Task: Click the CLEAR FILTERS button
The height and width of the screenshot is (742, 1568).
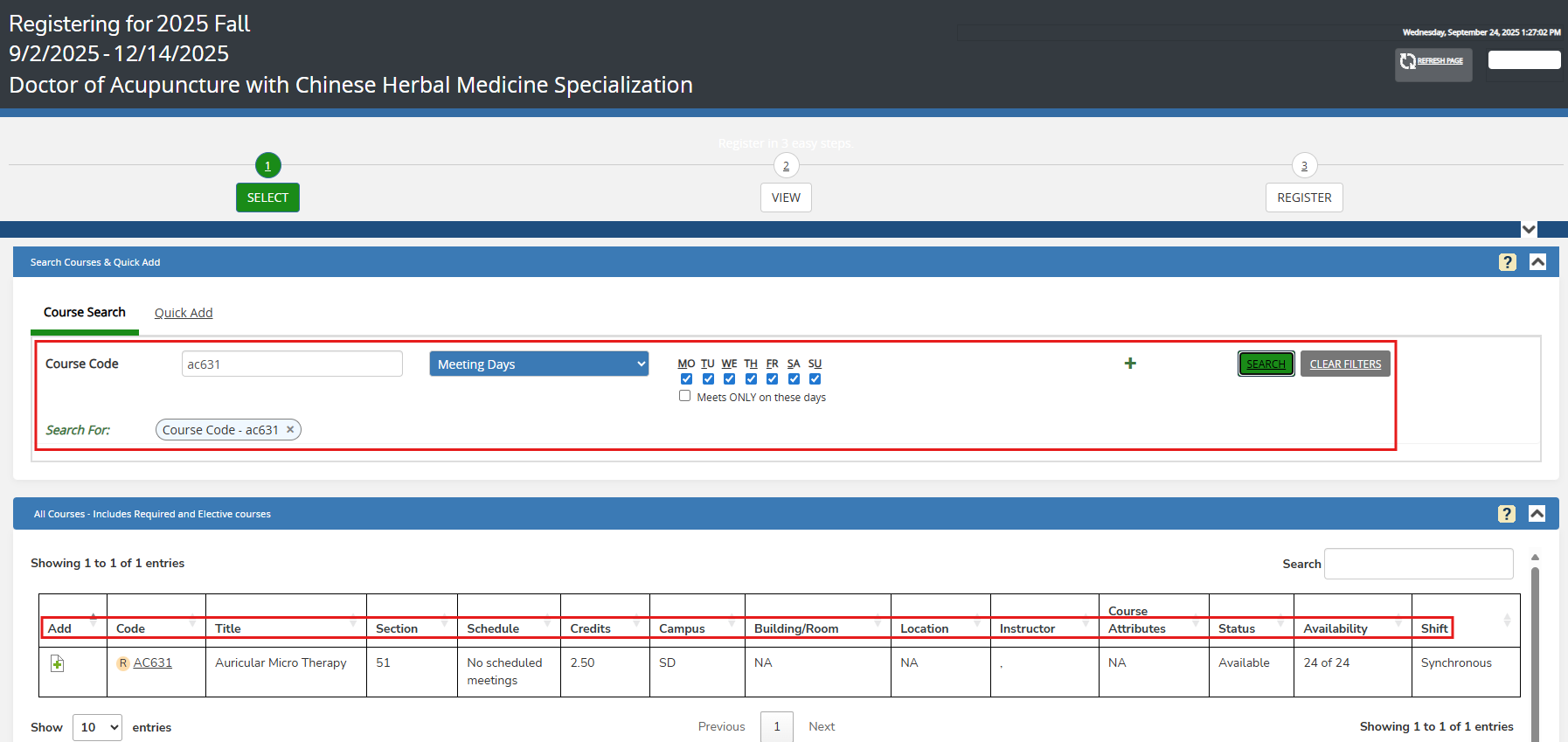Action: pos(1344,364)
